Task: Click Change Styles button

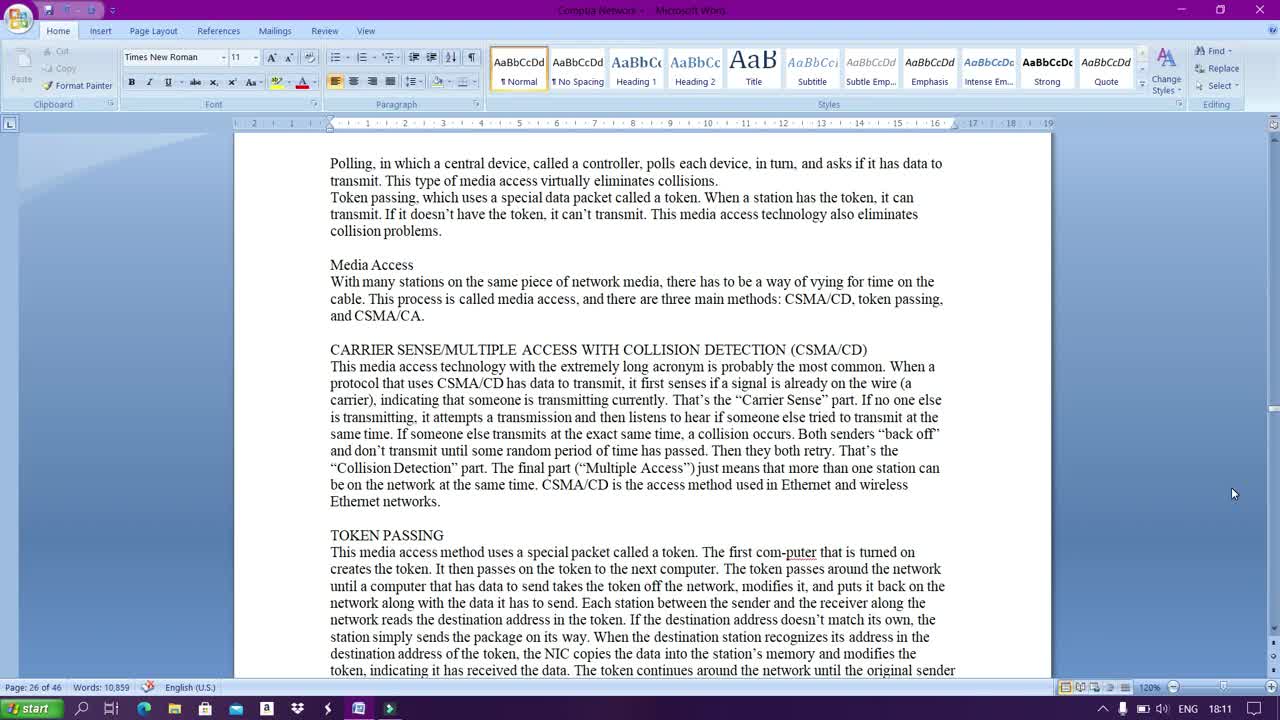Action: click(x=1166, y=70)
